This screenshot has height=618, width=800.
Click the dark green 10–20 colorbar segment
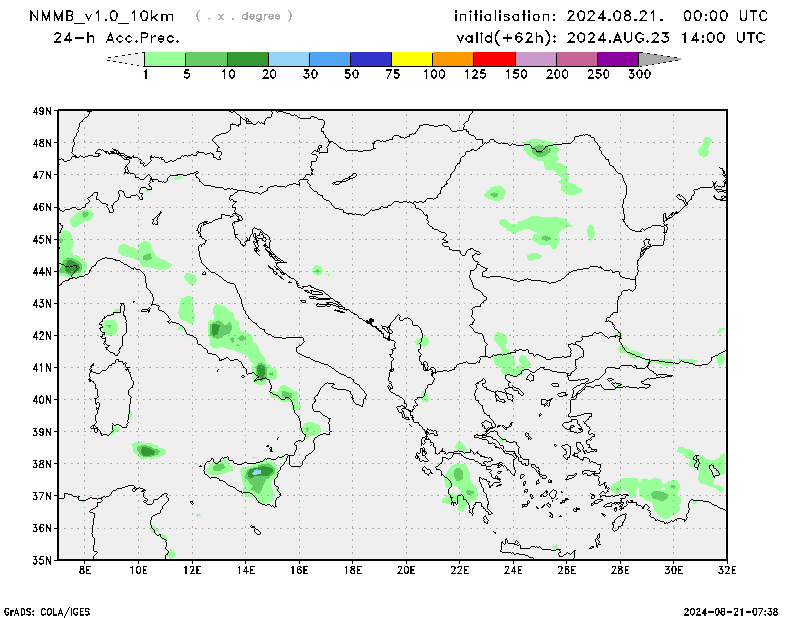(x=248, y=60)
